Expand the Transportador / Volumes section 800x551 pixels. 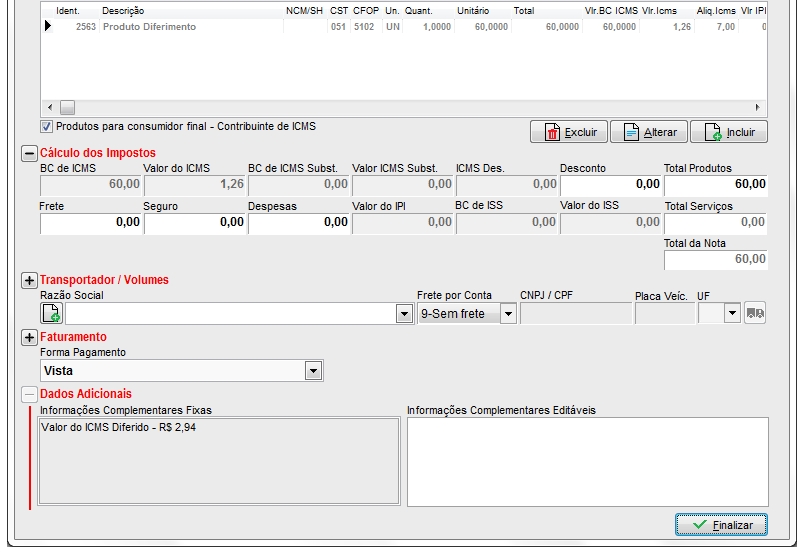coord(29,280)
